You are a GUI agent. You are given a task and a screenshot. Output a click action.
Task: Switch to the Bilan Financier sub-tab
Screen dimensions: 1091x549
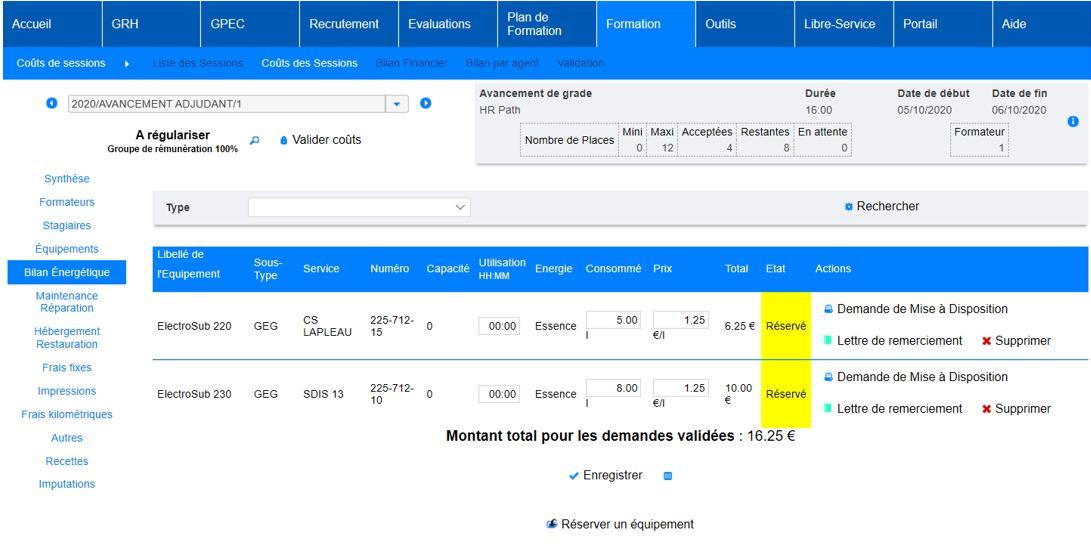point(411,63)
